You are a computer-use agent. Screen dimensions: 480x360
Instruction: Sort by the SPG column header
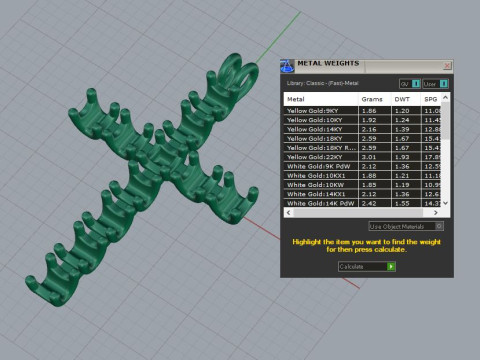[431, 99]
